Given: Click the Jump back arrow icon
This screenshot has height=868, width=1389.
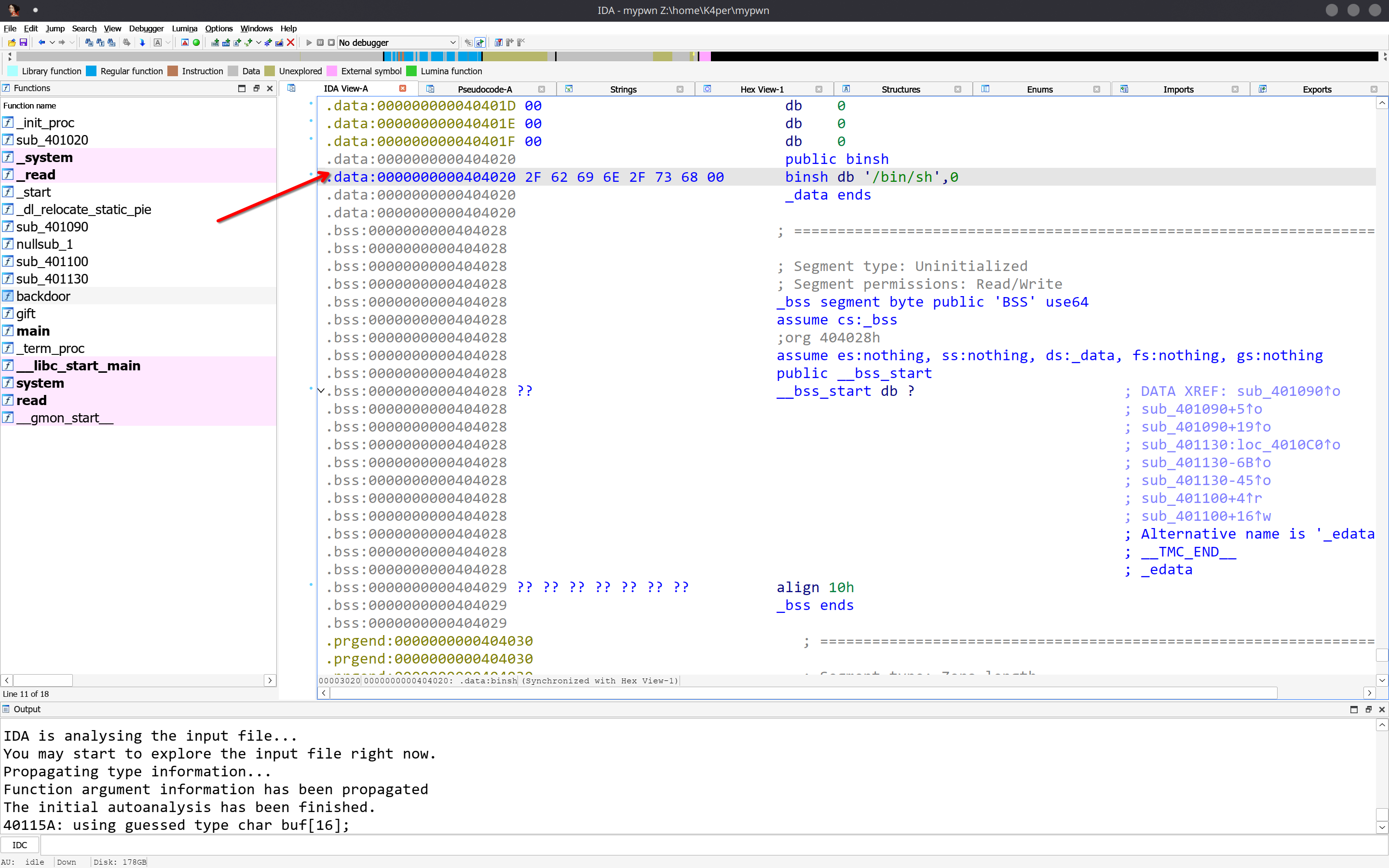Looking at the screenshot, I should 41,42.
